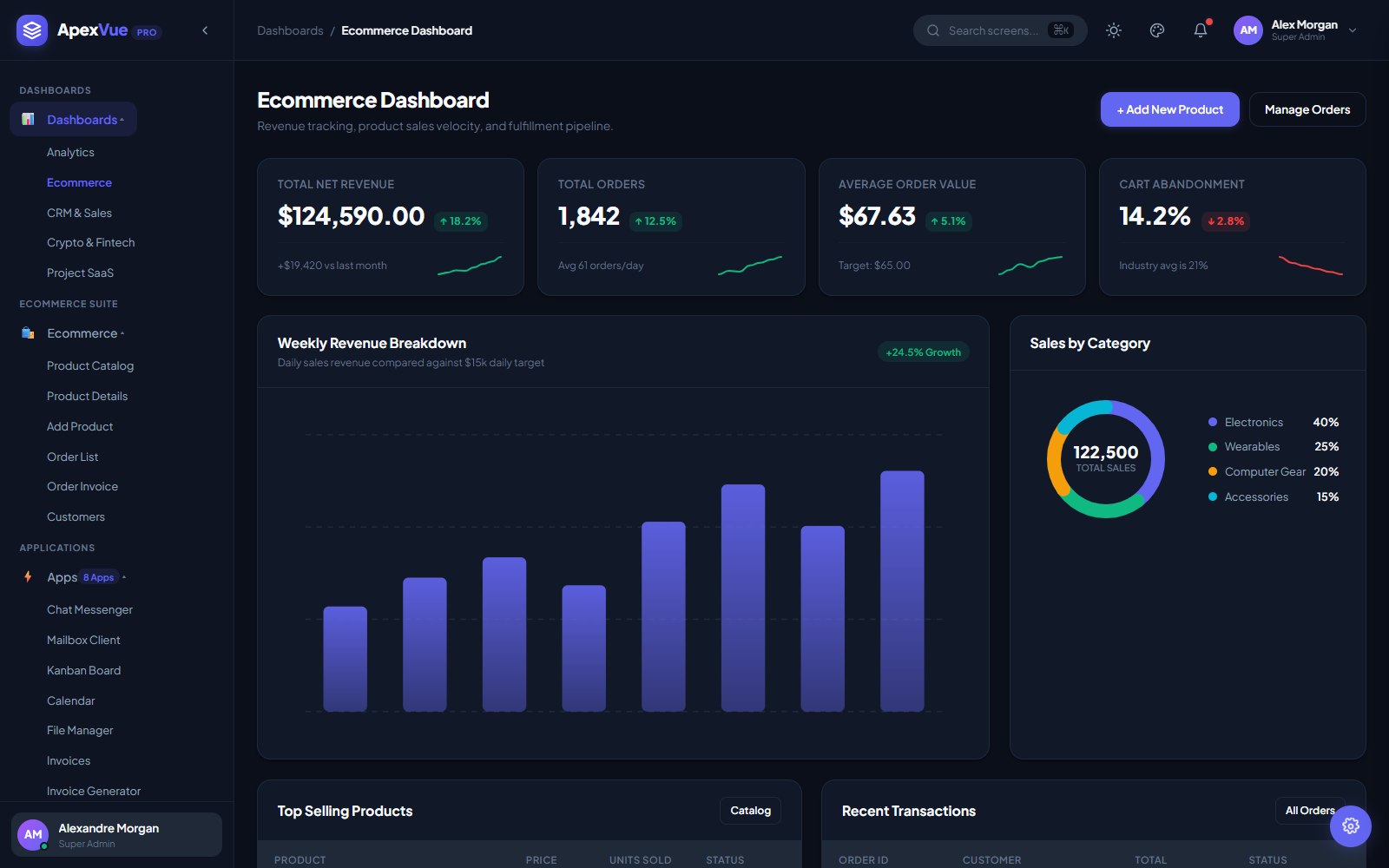
Task: Collapse the sidebar with the chevron arrow
Action: 205,30
